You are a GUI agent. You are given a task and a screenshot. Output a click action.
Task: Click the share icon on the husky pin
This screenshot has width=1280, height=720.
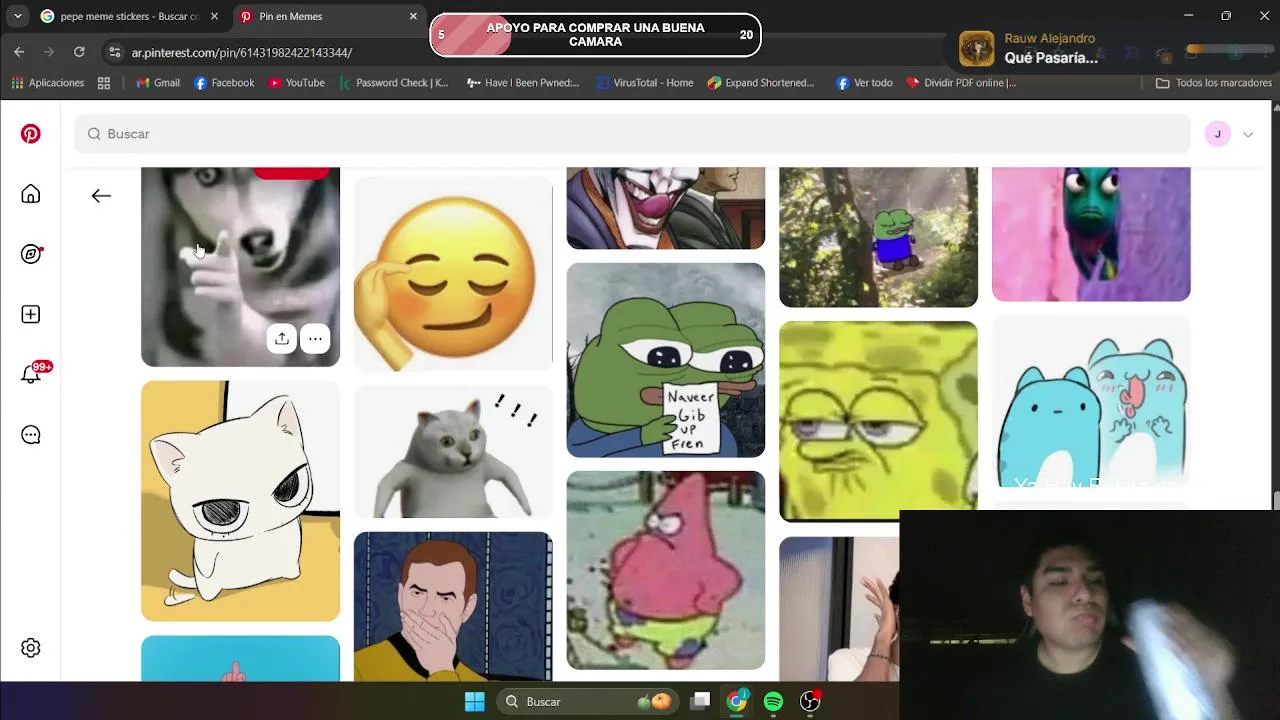tap(282, 339)
